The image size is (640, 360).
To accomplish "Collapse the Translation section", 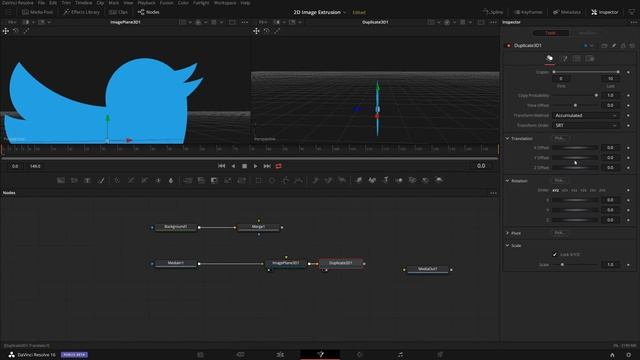I will 507,138.
